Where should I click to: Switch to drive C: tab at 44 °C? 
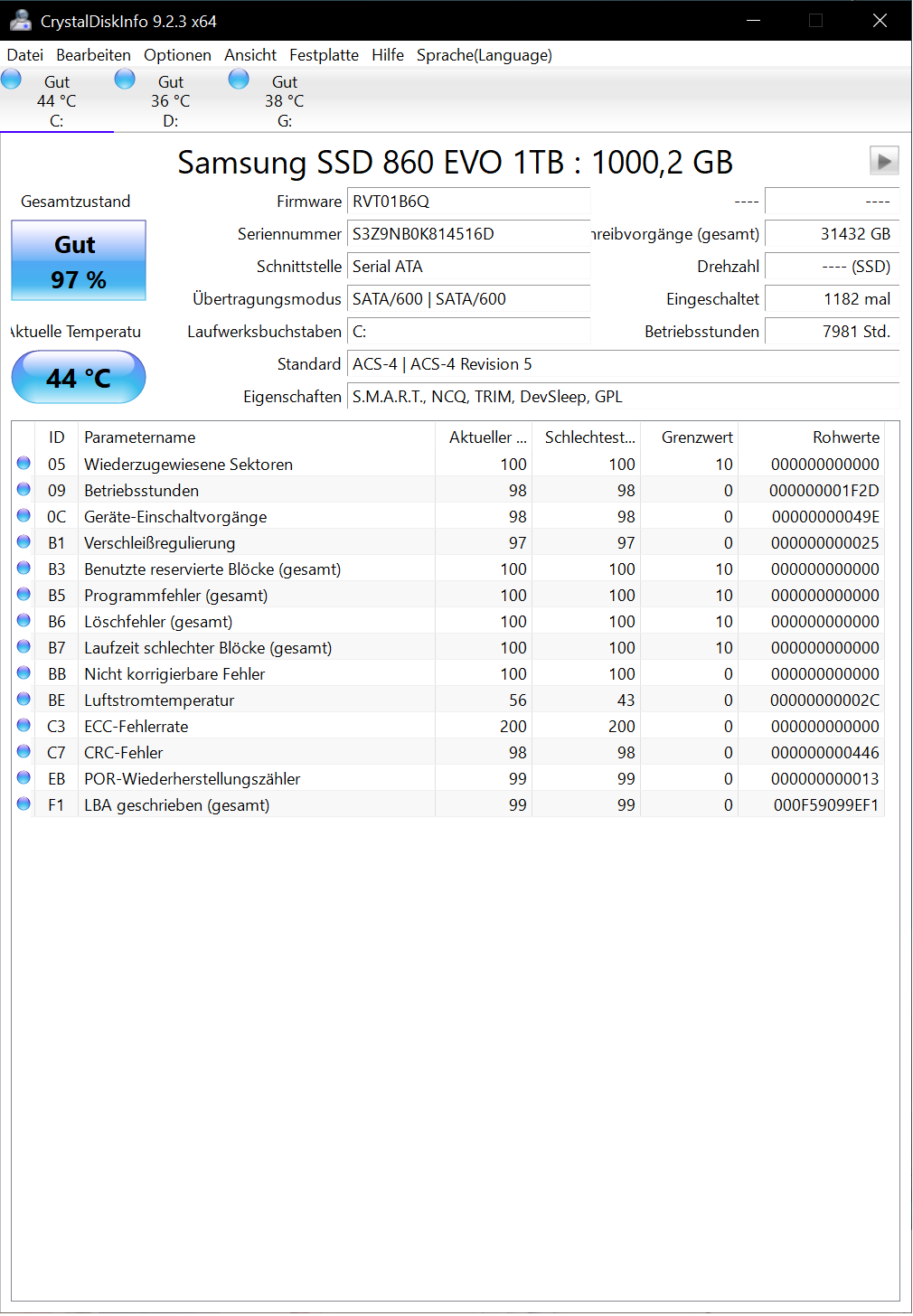pos(57,100)
